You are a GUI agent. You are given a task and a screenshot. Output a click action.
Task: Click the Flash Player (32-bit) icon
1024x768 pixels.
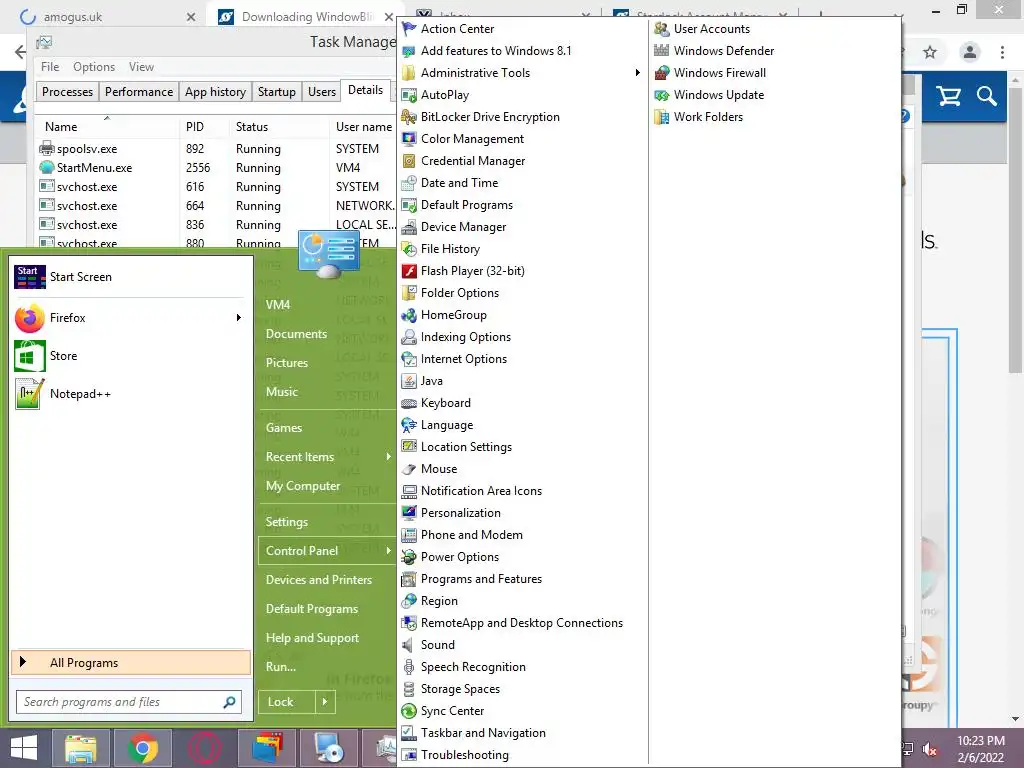coord(409,270)
